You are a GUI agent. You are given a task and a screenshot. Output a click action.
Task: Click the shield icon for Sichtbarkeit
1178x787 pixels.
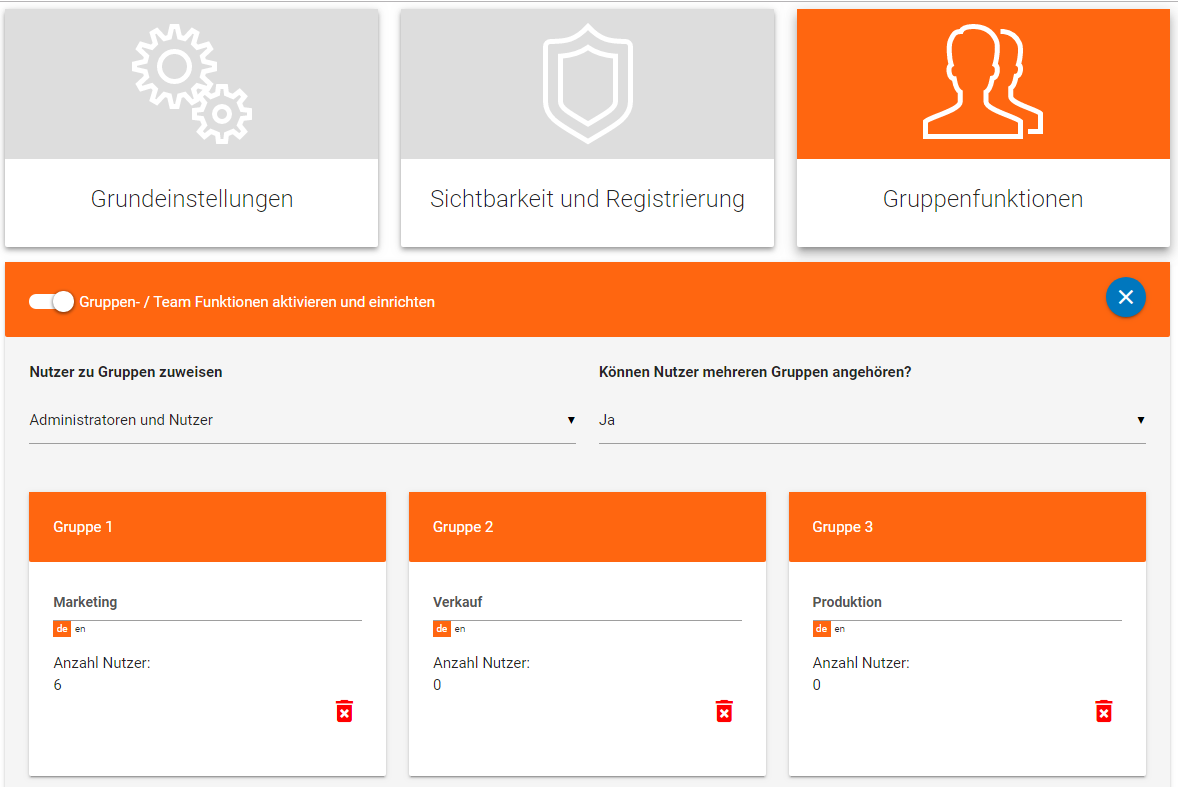coord(587,83)
